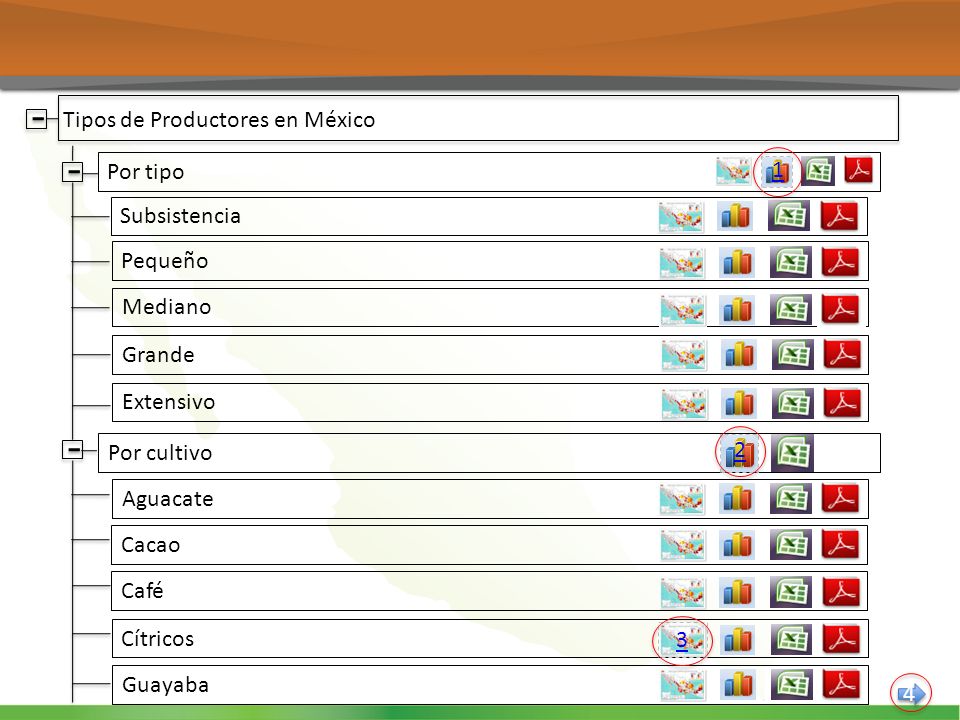
Task: Go to next page with blue arrow
Action: [x=911, y=694]
